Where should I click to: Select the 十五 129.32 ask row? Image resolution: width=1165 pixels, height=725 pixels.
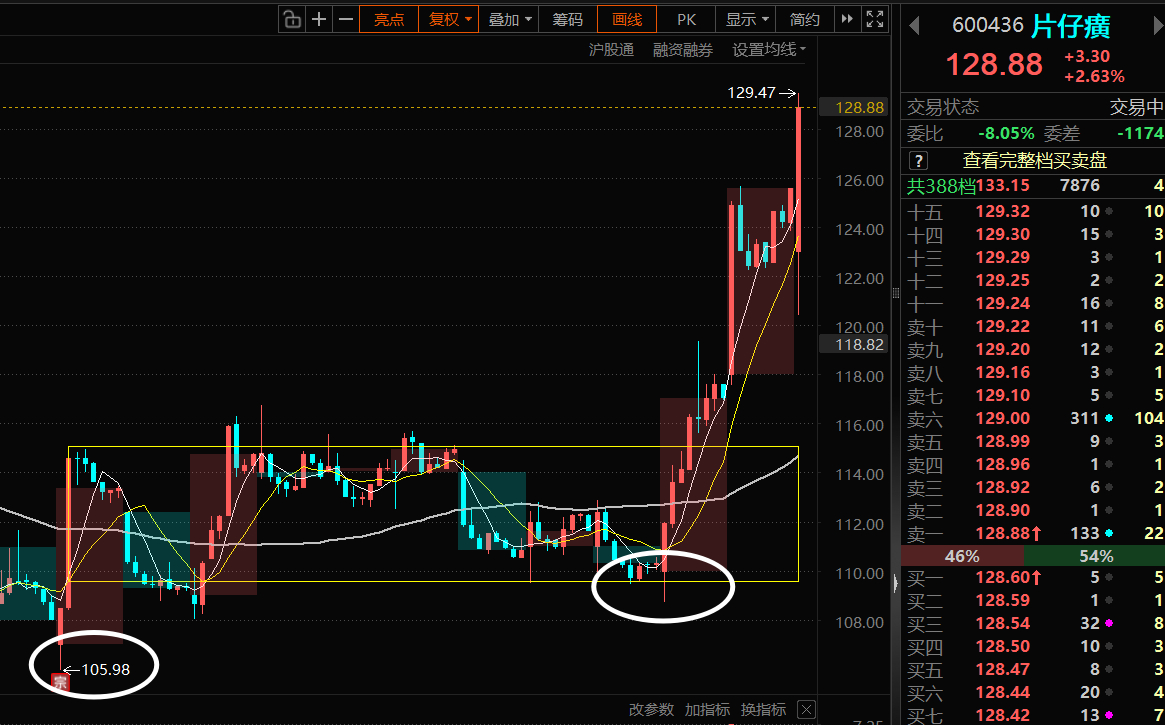(1033, 212)
